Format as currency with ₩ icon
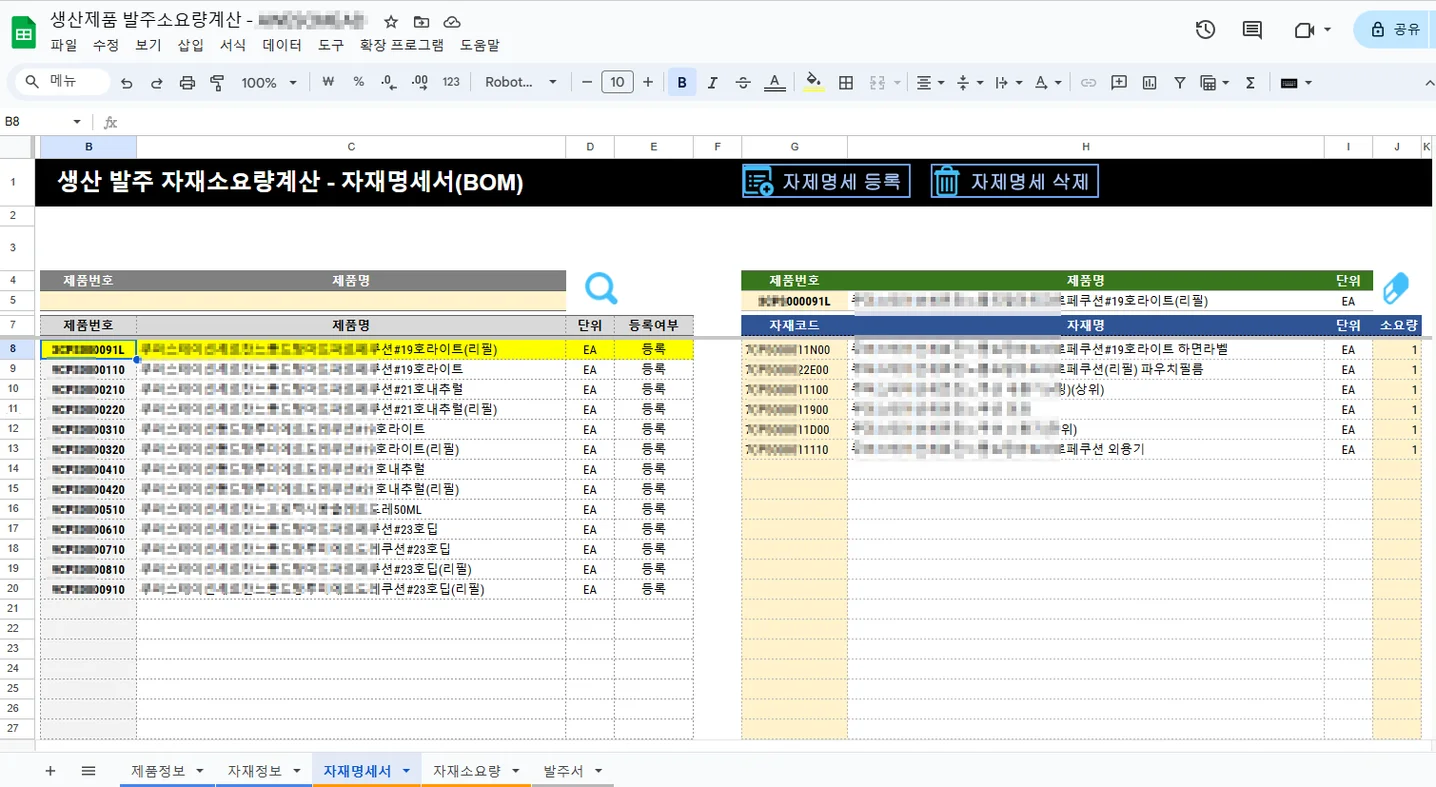The image size is (1436, 787). coord(328,82)
